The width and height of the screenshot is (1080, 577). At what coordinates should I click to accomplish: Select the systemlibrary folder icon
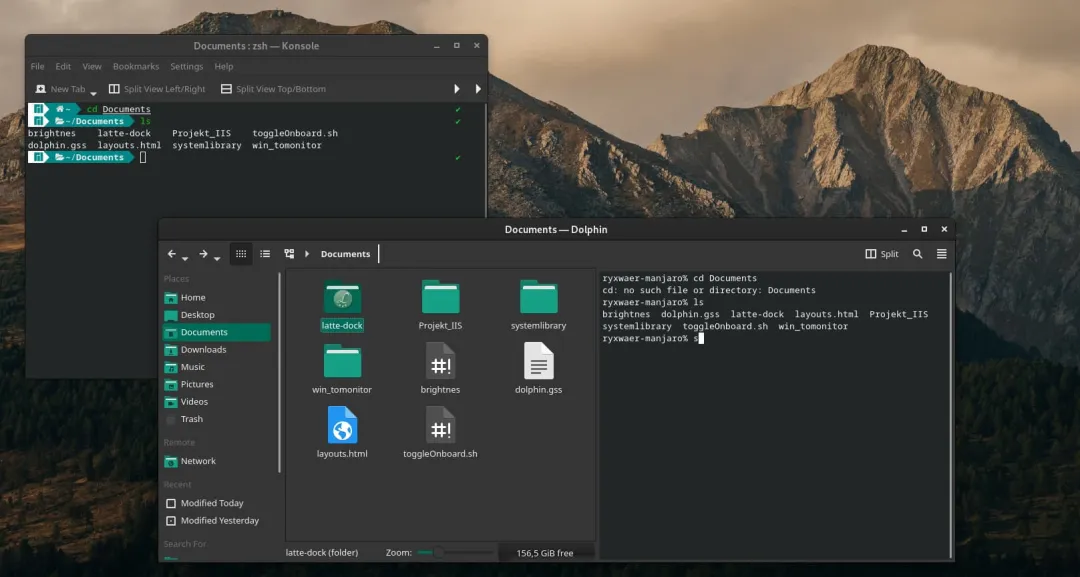tap(539, 297)
